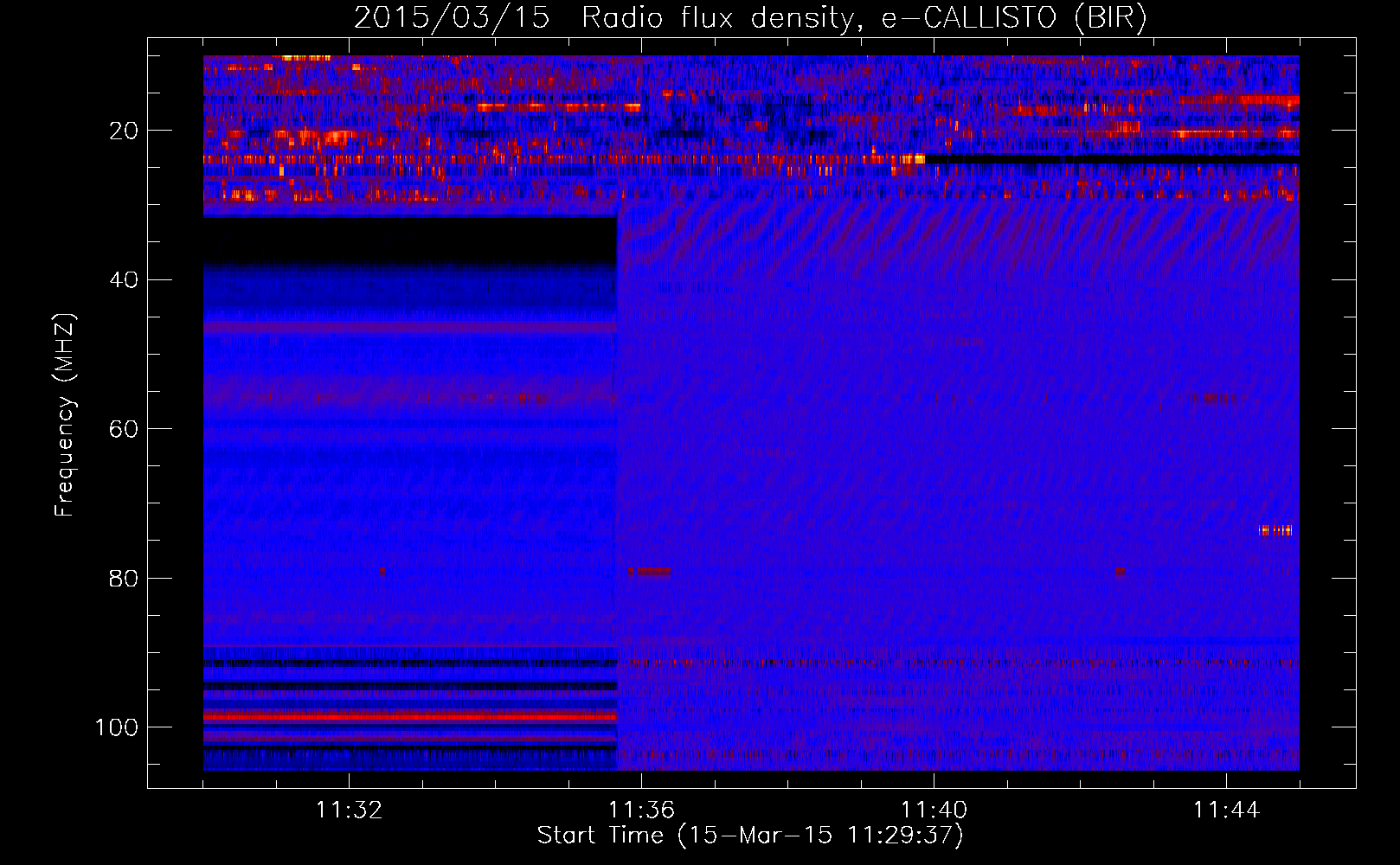Click the 'Start Time (15-Mar-15 11:29:37)' label
Viewport: 1400px width, 865px height.
(x=750, y=836)
